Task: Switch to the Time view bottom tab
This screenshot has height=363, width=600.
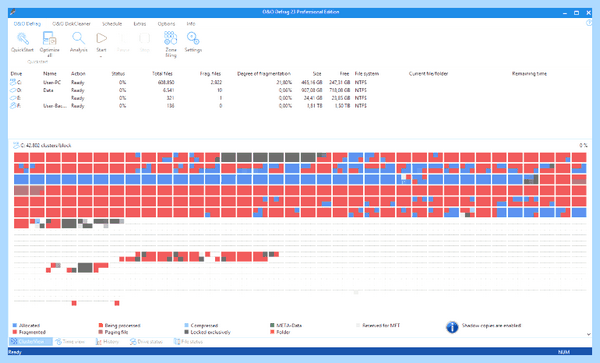Action: pyautogui.click(x=70, y=341)
